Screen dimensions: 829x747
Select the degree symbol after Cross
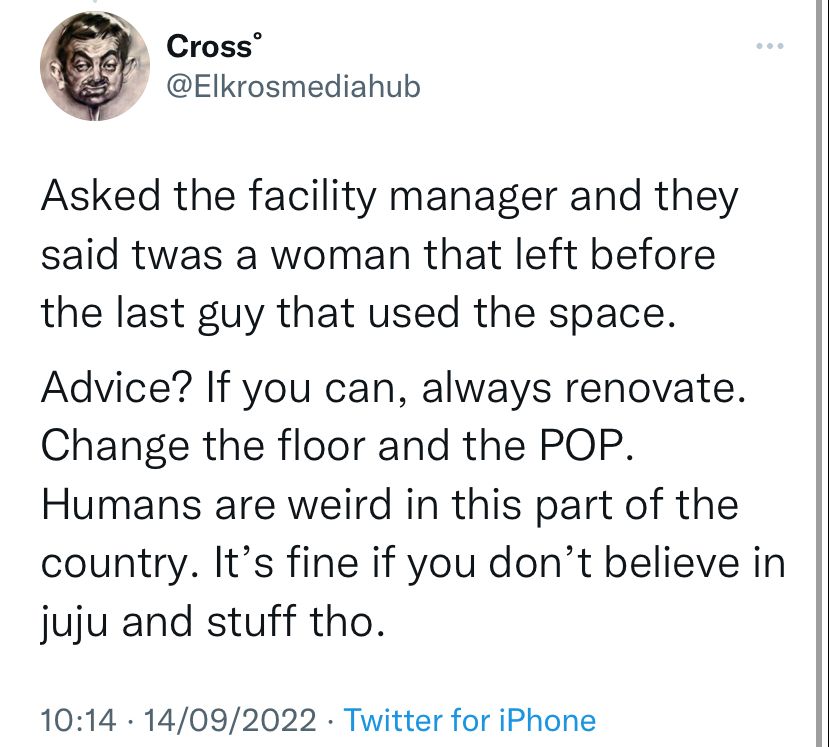(x=257, y=36)
